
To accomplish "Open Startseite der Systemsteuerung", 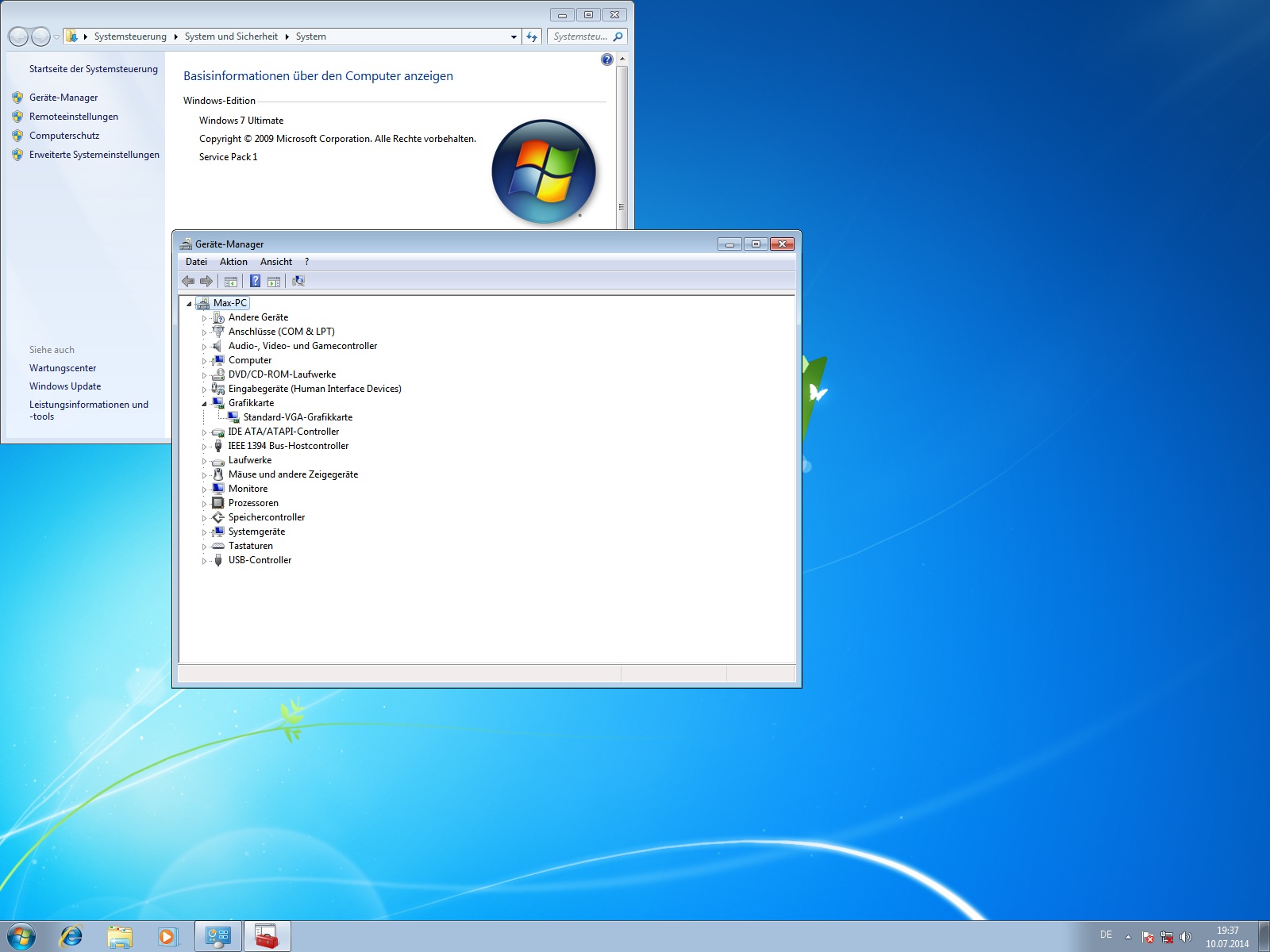I will click(x=94, y=69).
